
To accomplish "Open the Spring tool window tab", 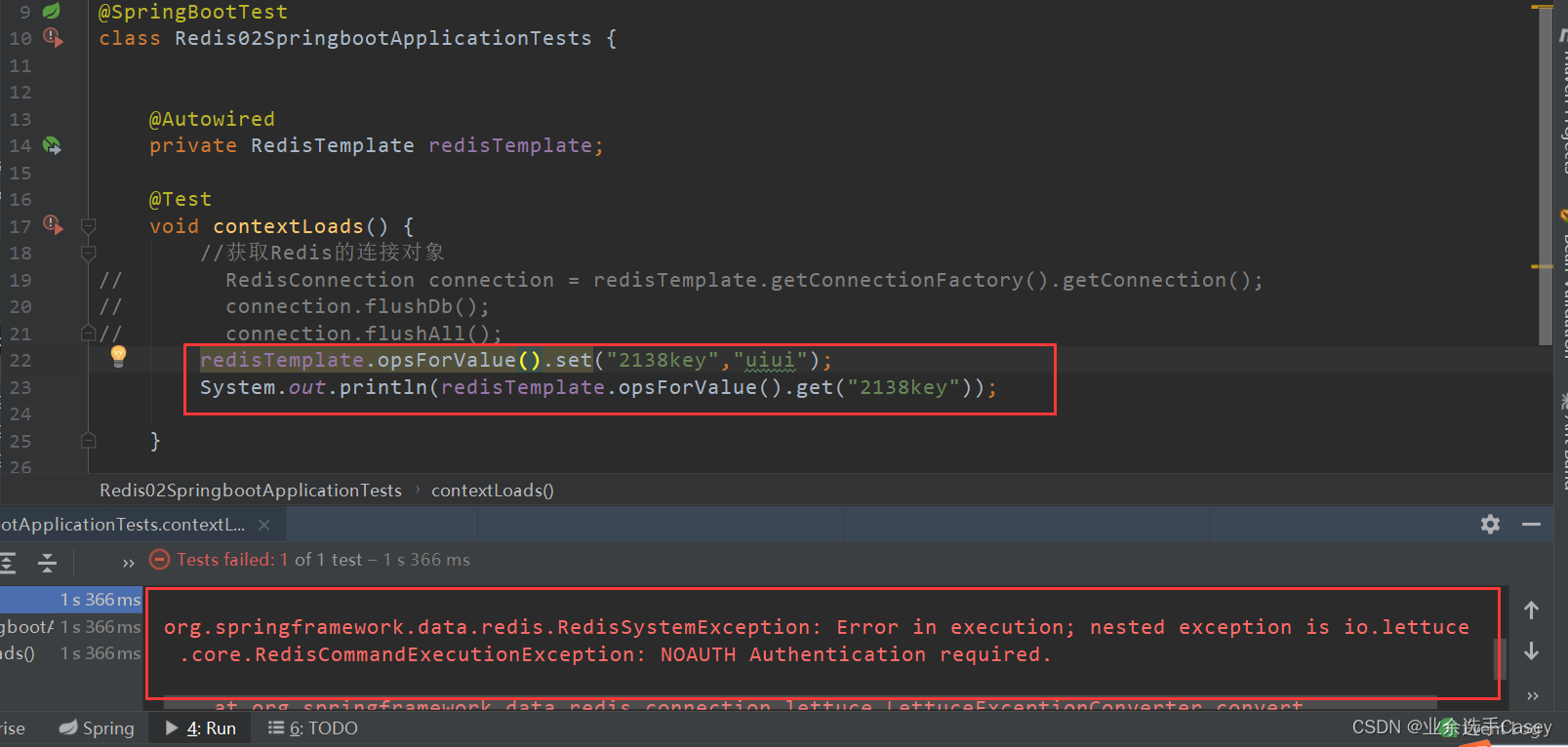I will pyautogui.click(x=97, y=727).
